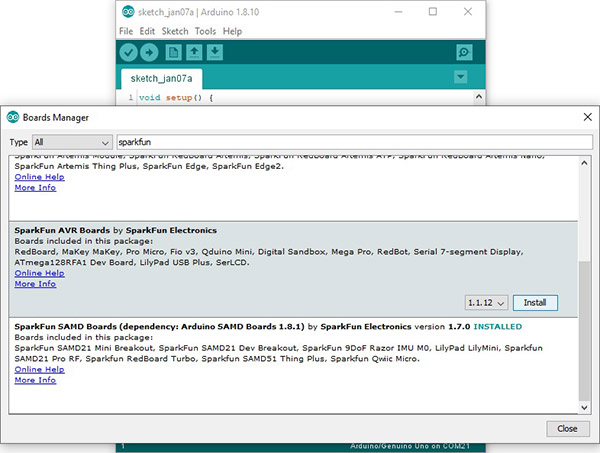The image size is (600, 453).
Task: Open the File menu
Action: 126,31
